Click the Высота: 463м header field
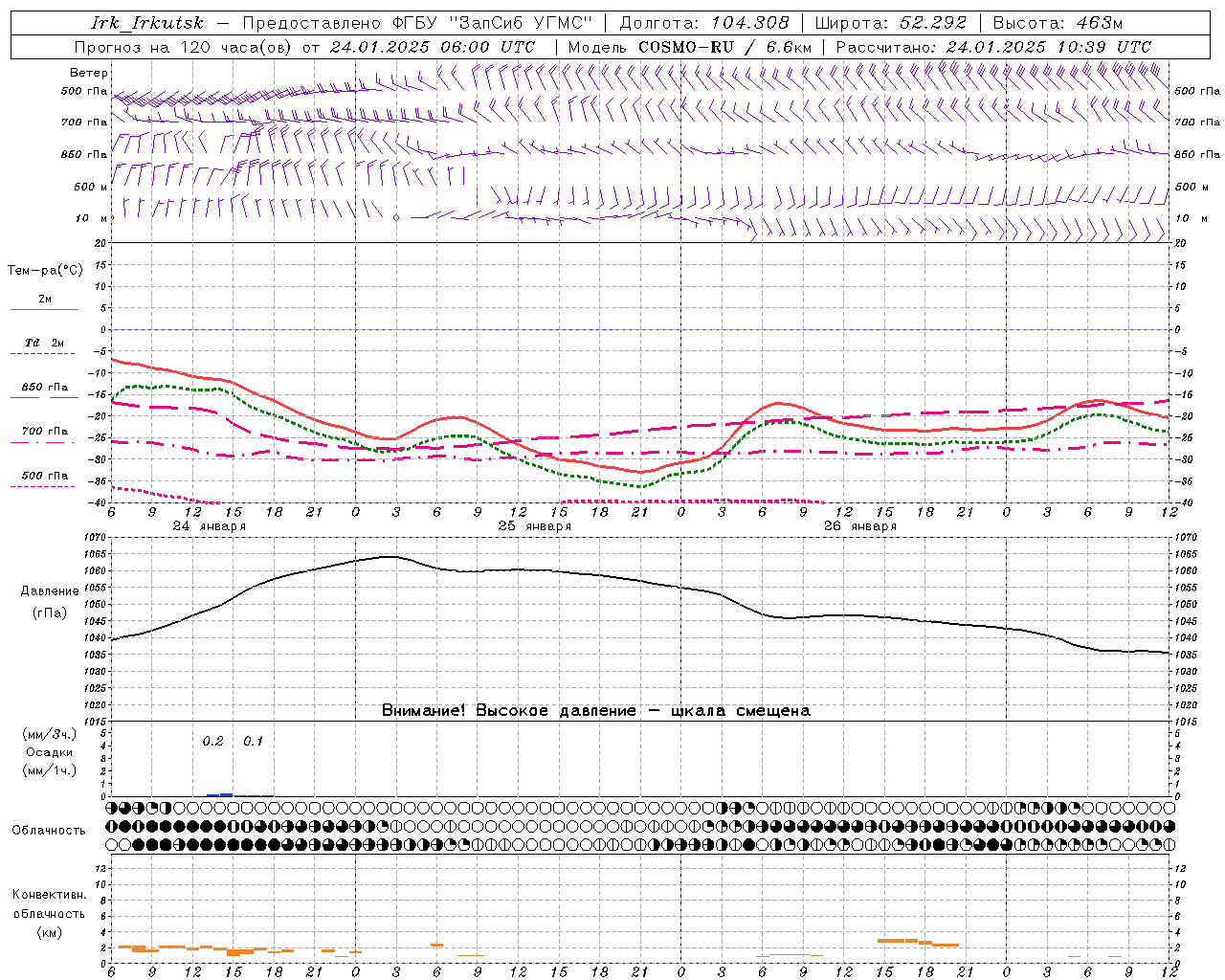 1058,23
